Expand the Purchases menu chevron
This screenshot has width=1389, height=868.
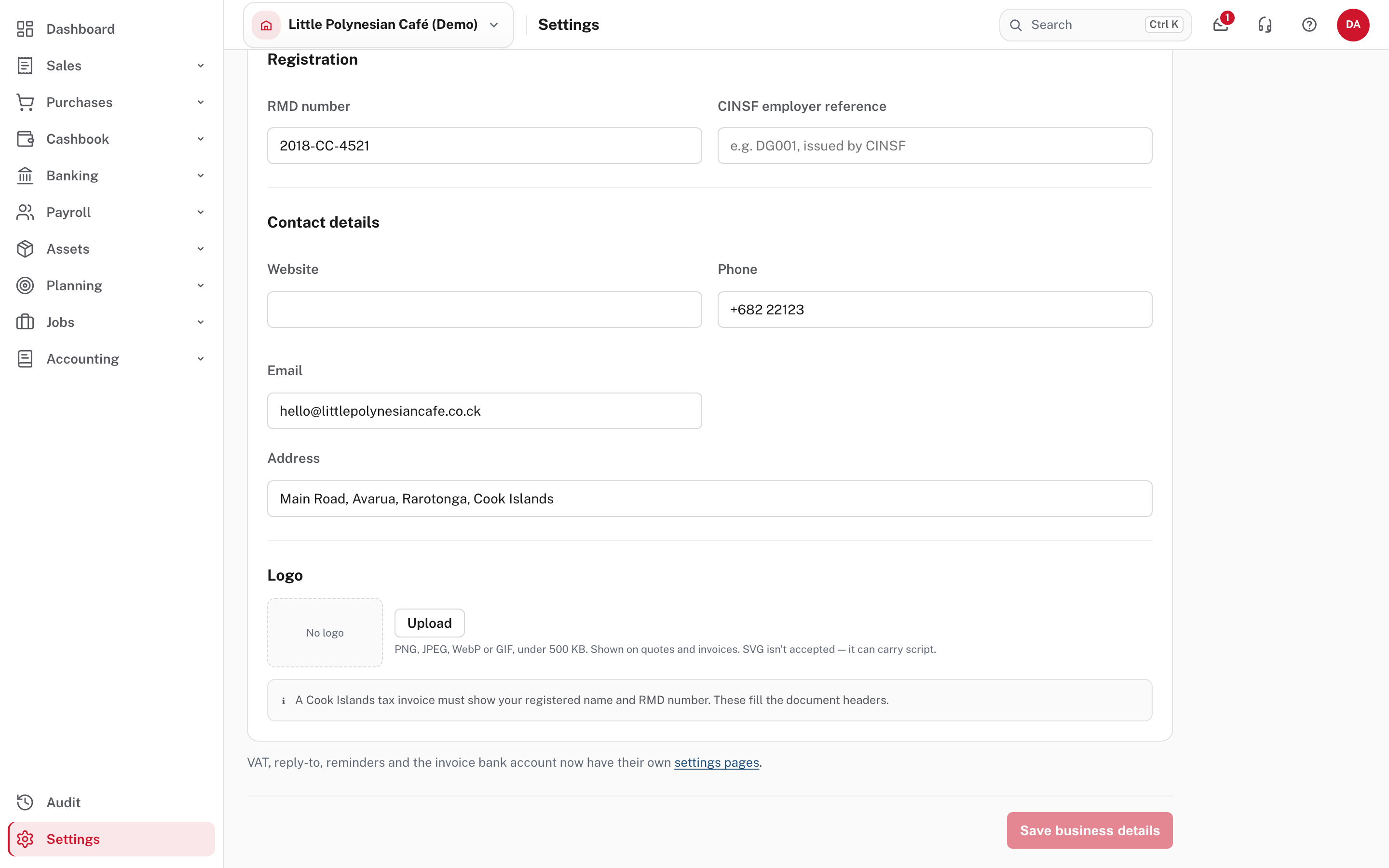coord(200,102)
